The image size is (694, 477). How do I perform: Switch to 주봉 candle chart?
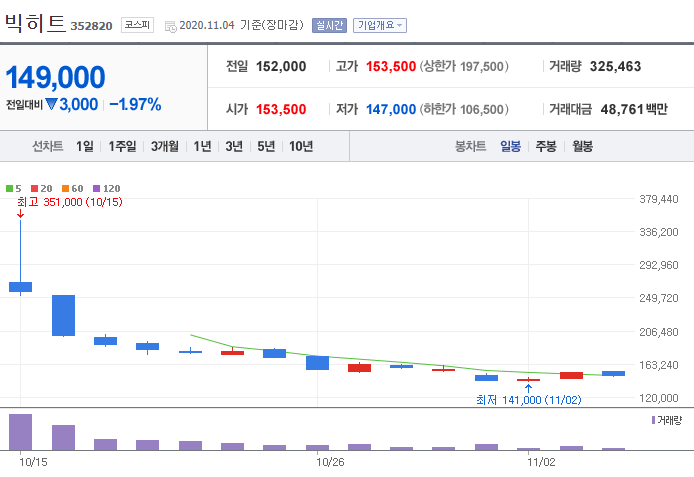pyautogui.click(x=546, y=146)
